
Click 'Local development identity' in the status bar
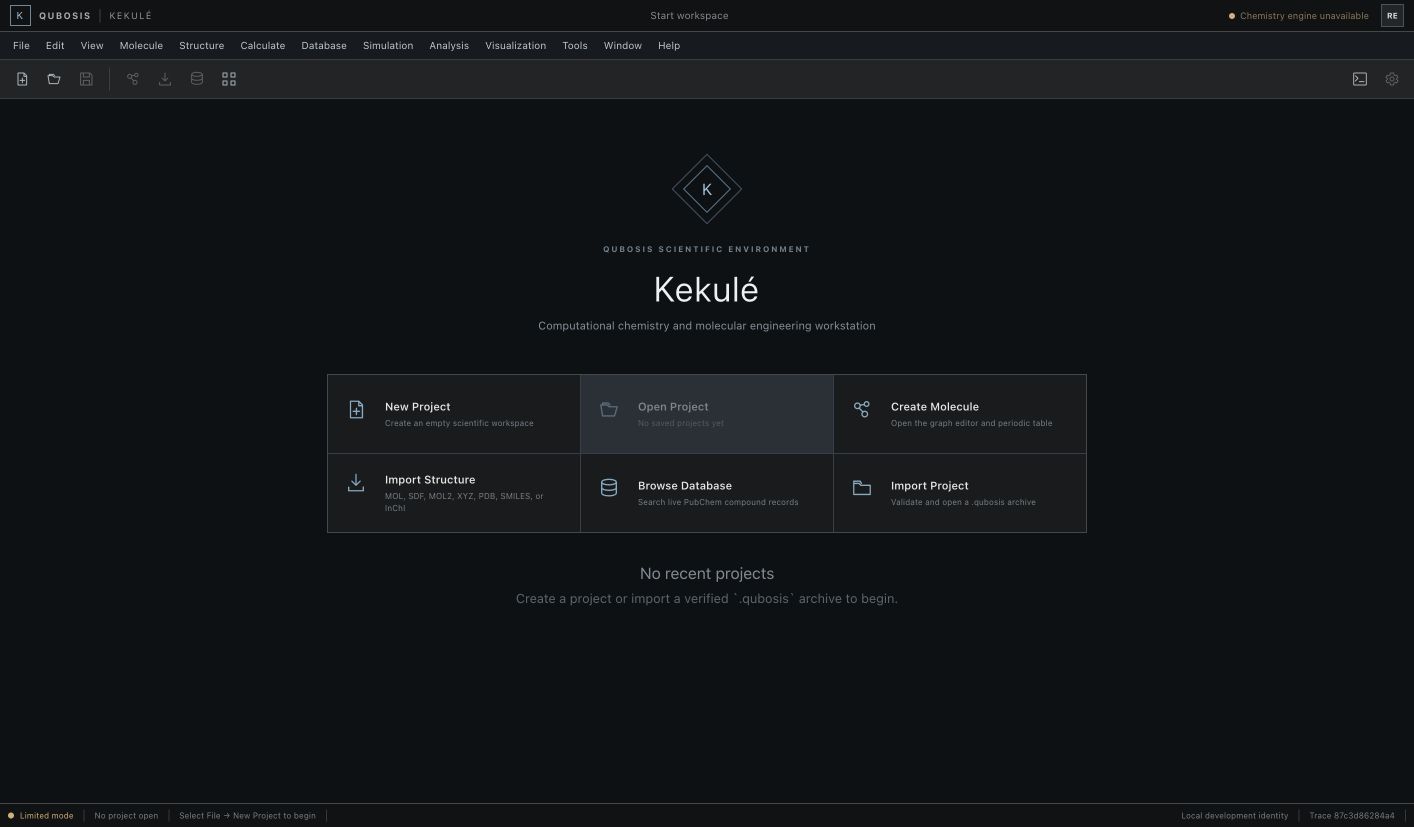[1235, 816]
